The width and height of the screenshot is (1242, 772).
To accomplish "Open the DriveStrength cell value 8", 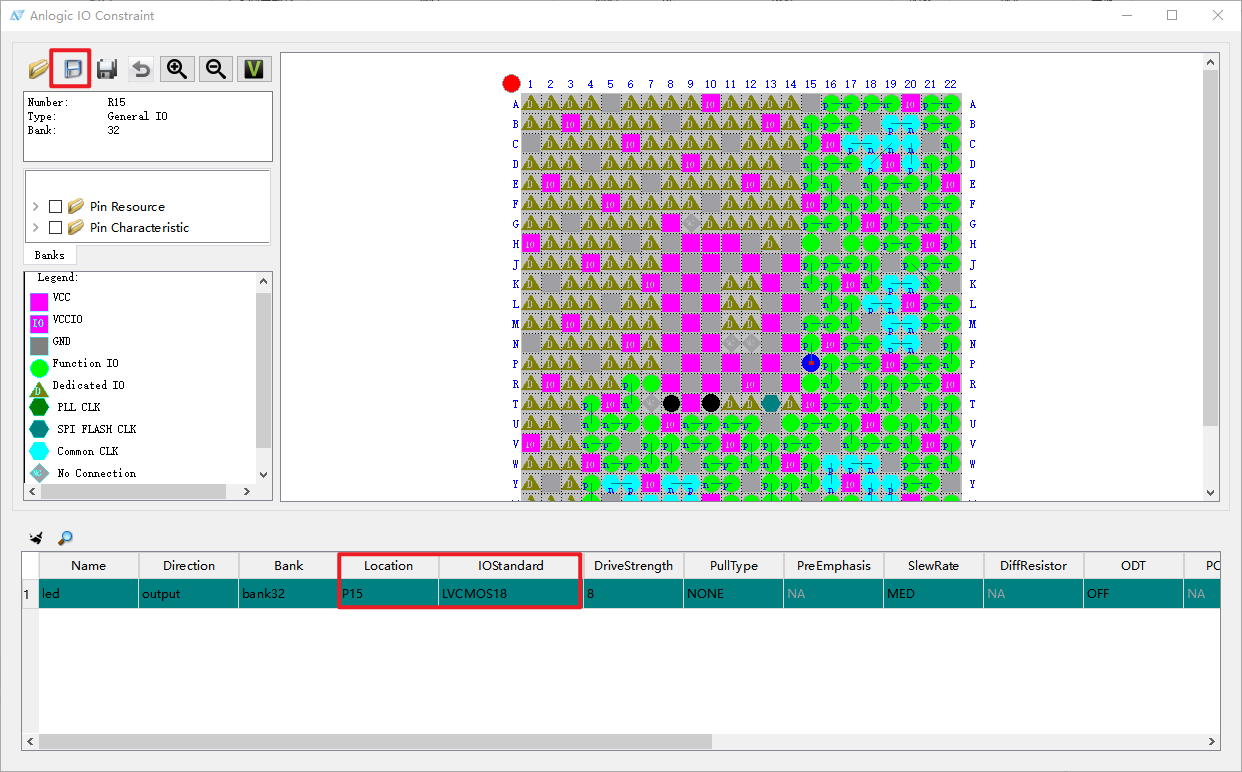I will click(633, 593).
